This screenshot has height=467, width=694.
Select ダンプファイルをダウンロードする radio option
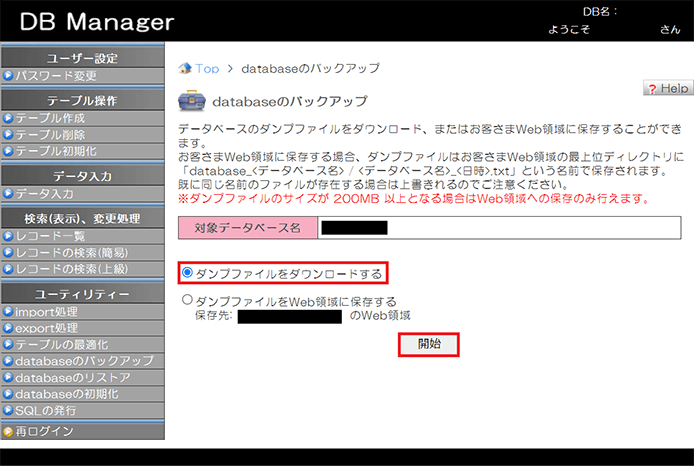tap(187, 273)
